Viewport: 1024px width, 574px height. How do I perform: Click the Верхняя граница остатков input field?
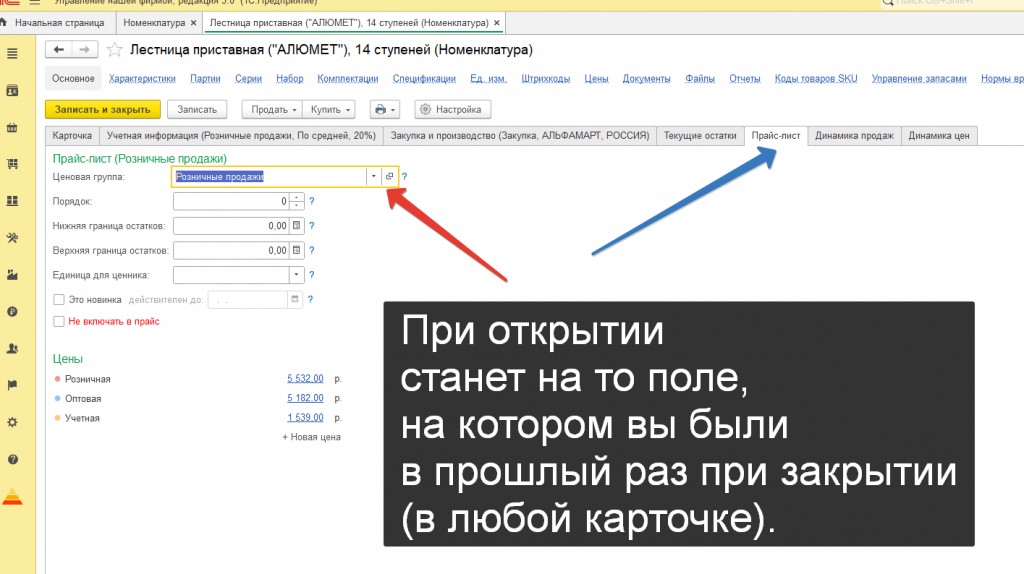[231, 250]
